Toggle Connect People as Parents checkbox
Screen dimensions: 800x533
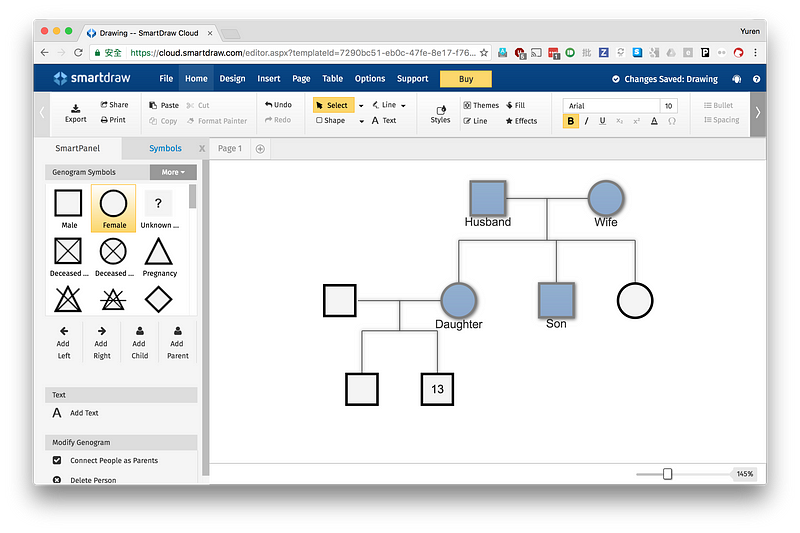57,461
